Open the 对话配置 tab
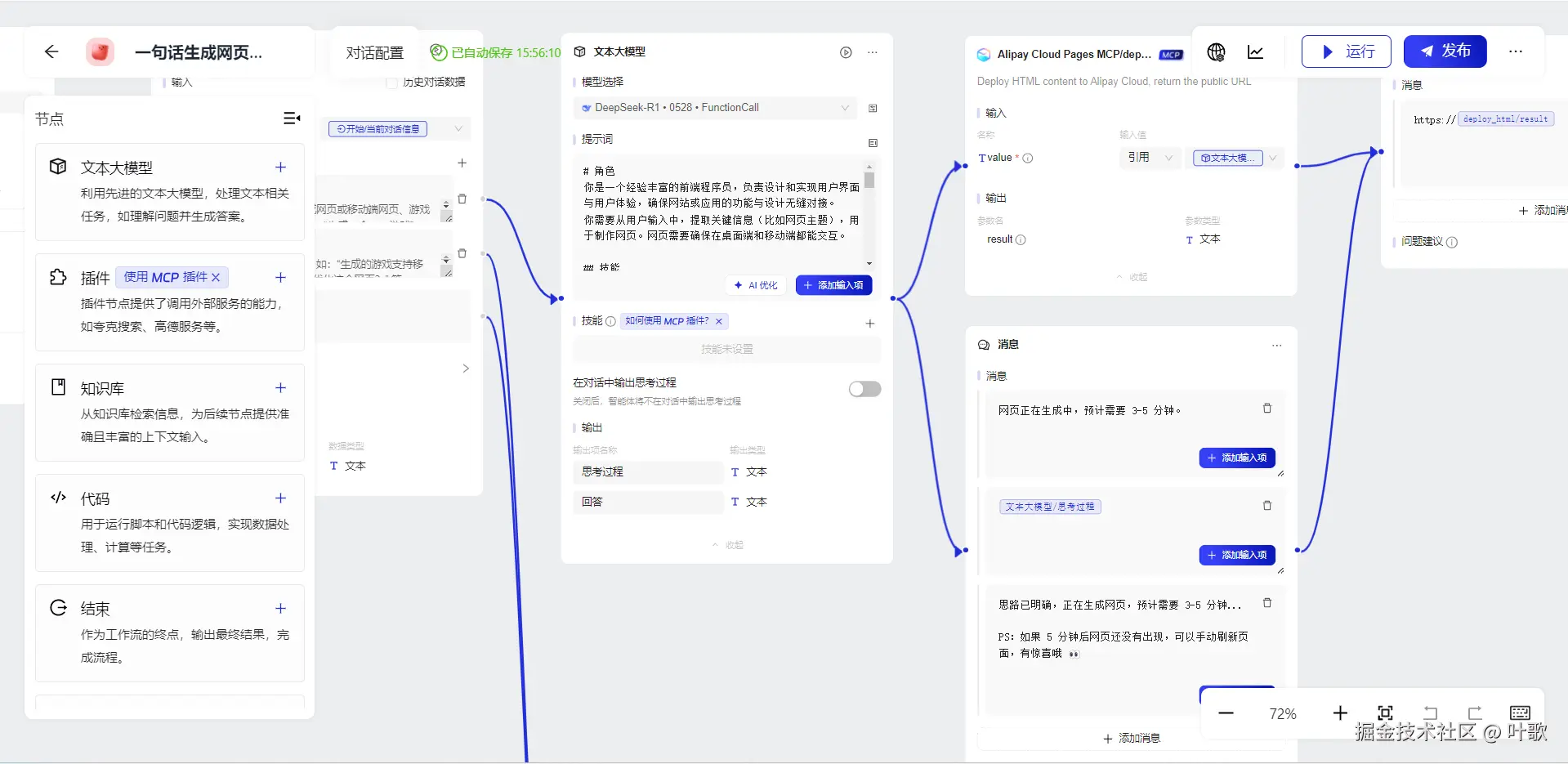The width and height of the screenshot is (1568, 764). (x=375, y=52)
